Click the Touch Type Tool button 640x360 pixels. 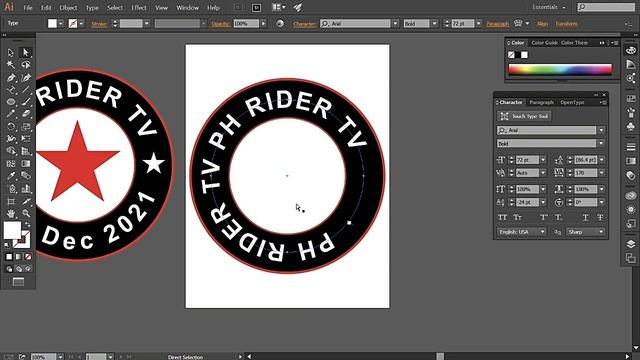tap(524, 116)
